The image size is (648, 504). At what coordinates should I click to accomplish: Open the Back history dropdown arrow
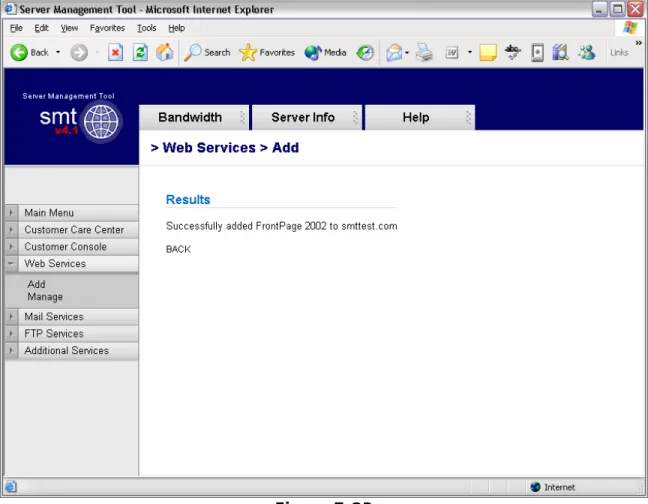[x=58, y=52]
